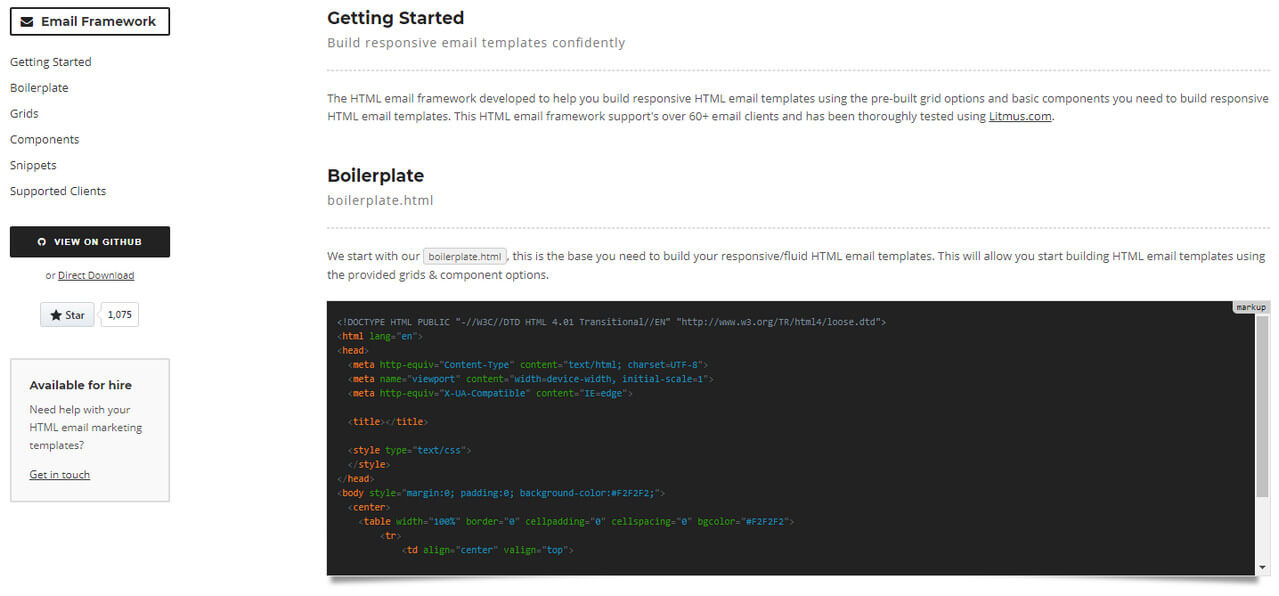Click the GitHub icon on View on GitHub button
The width and height of the screenshot is (1279, 596).
pos(41,242)
